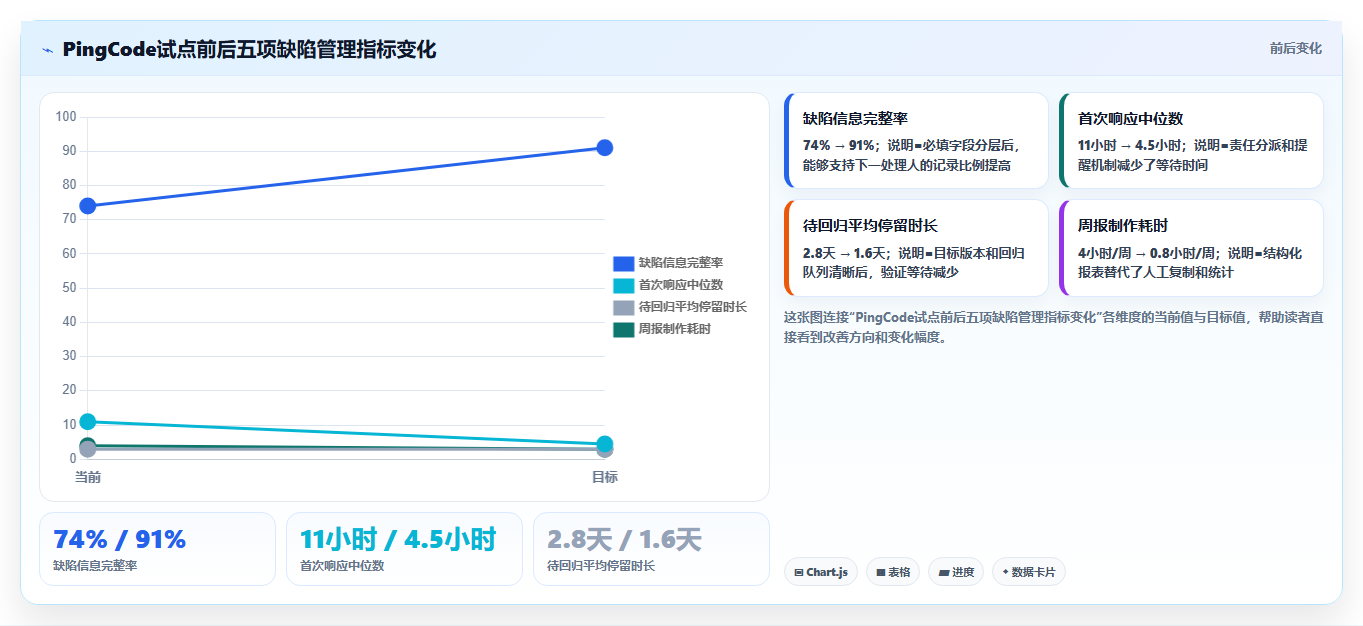The height and width of the screenshot is (626, 1363).
Task: Click the 首次响应中位数 legend label
Action: coord(681,285)
